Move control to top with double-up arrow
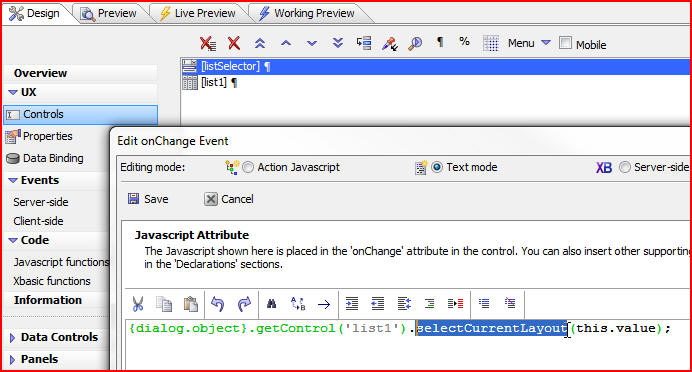The image size is (692, 372). pos(260,43)
